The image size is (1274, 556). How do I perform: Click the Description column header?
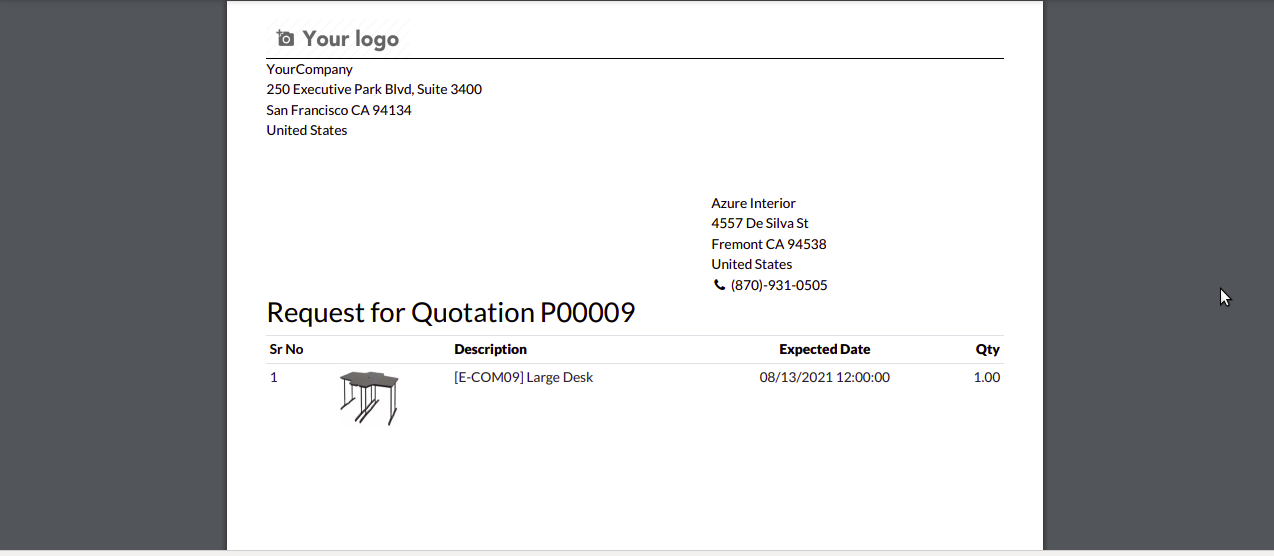pos(490,349)
